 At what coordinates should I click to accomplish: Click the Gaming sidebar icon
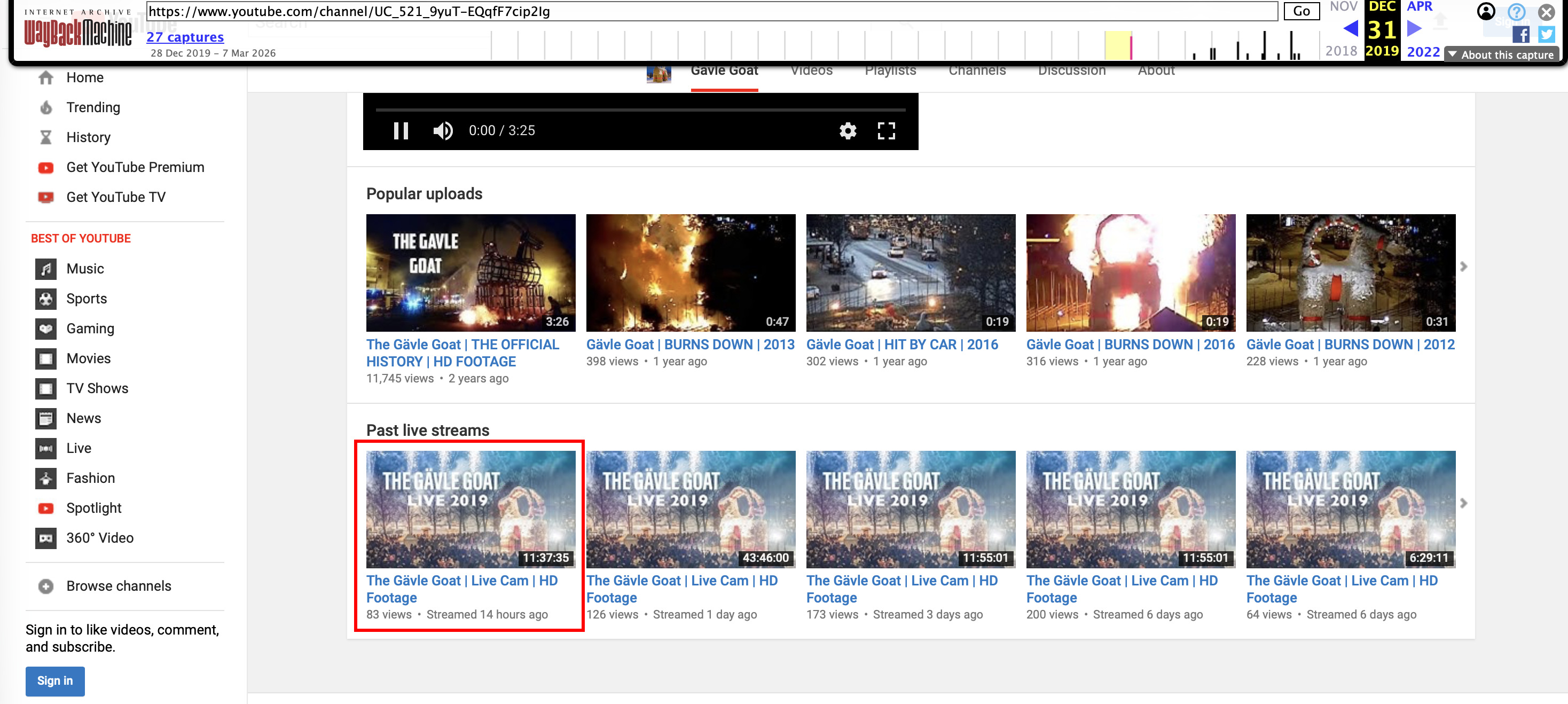[45, 329]
